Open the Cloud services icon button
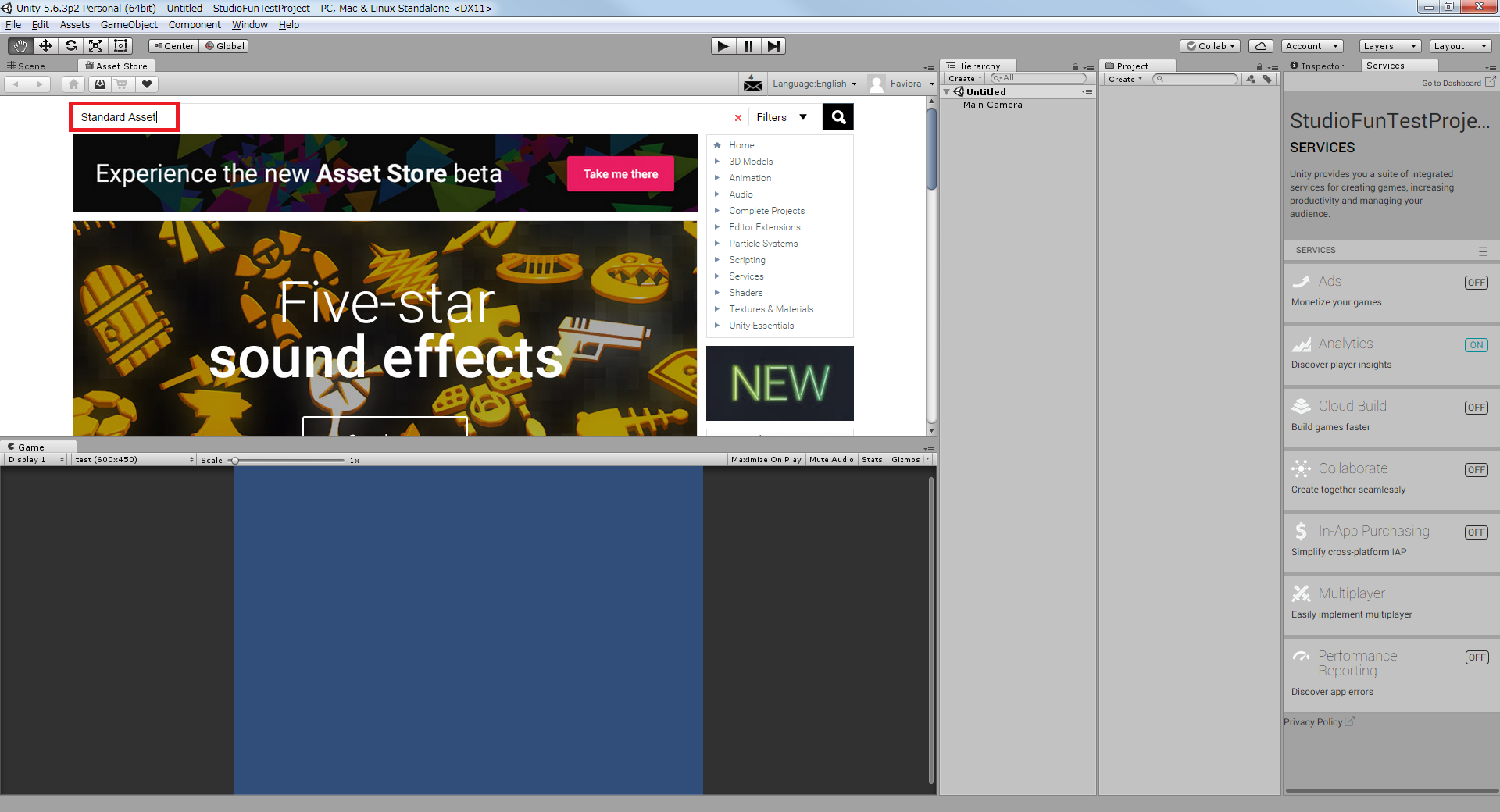The height and width of the screenshot is (812, 1500). click(1260, 46)
